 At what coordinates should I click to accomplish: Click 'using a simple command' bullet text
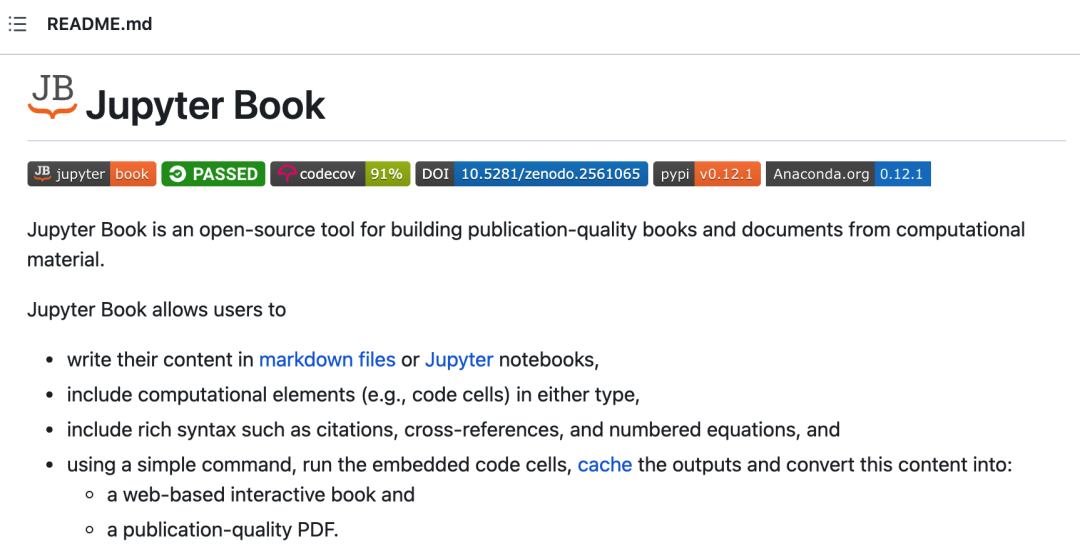click(x=539, y=464)
